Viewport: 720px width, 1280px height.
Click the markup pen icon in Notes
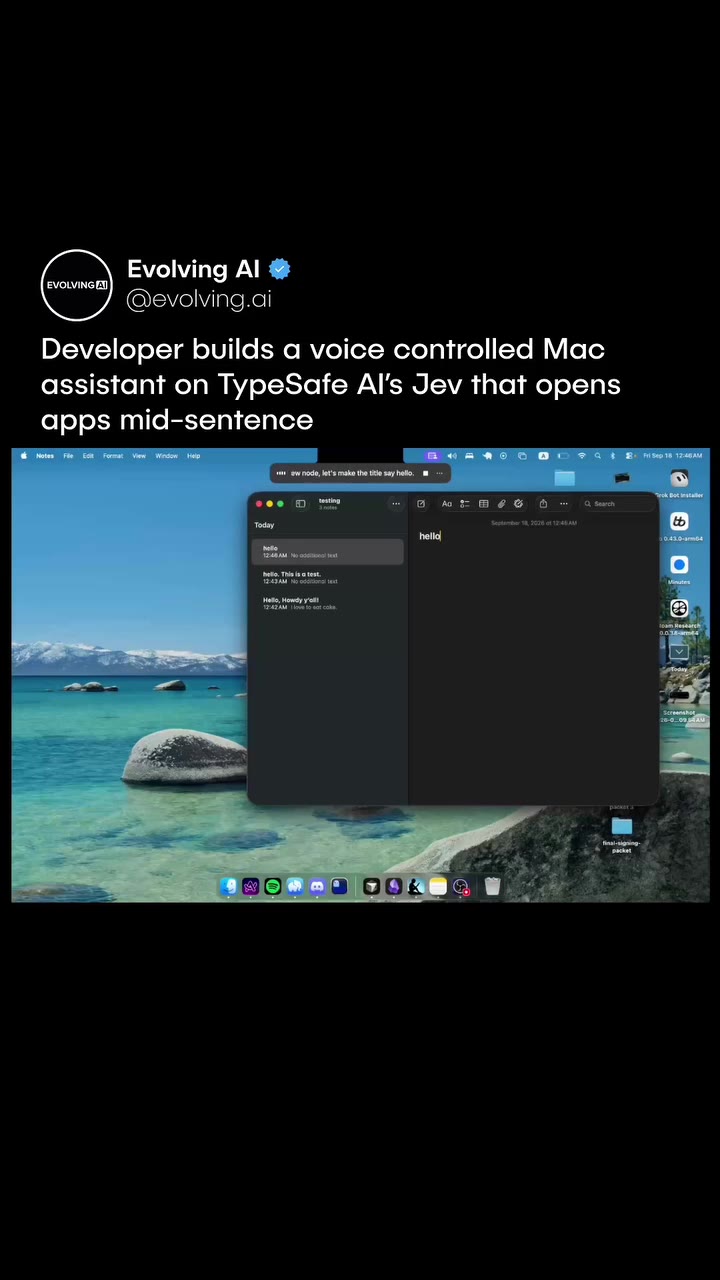click(x=518, y=504)
